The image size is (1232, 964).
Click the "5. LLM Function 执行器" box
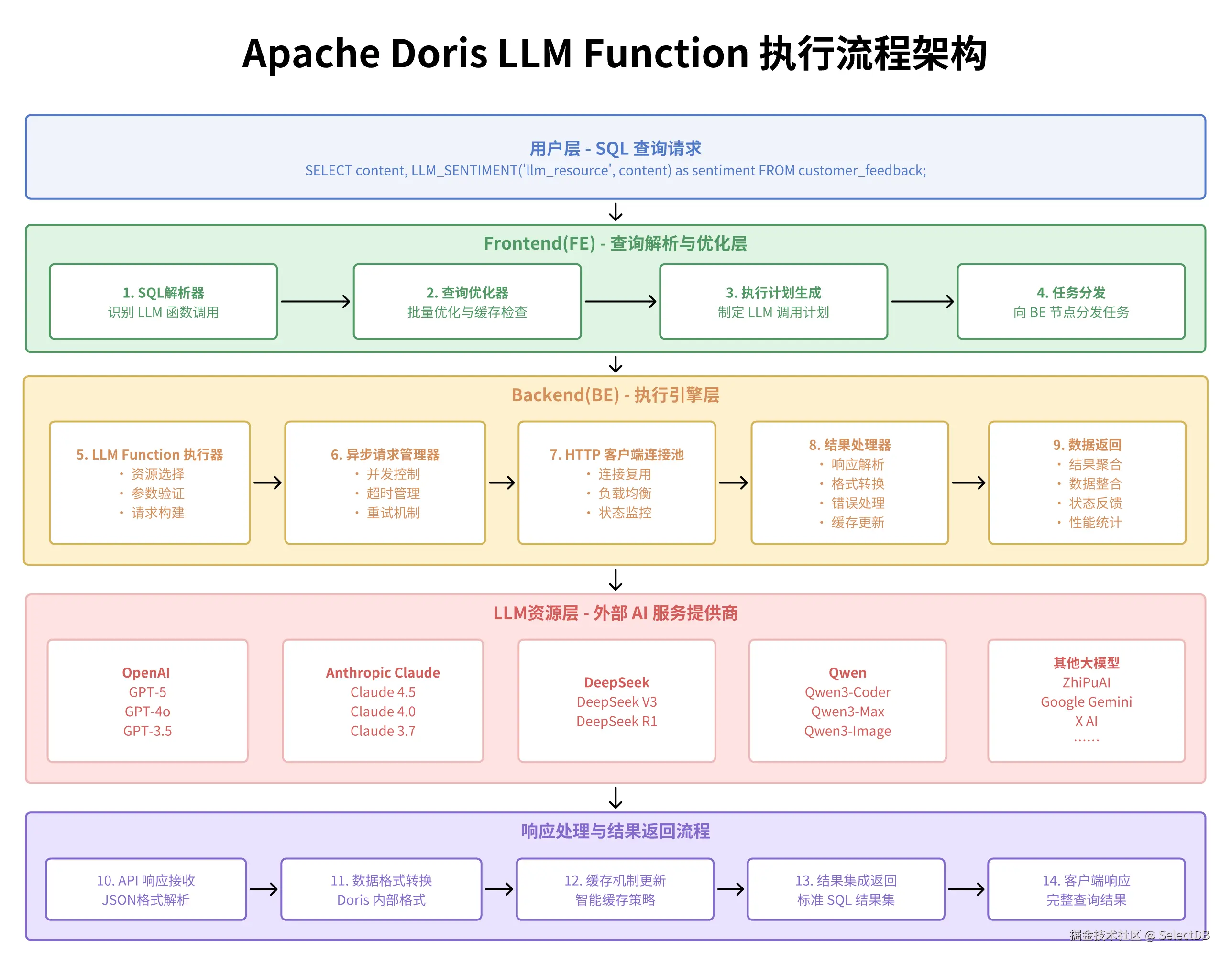pos(150,482)
